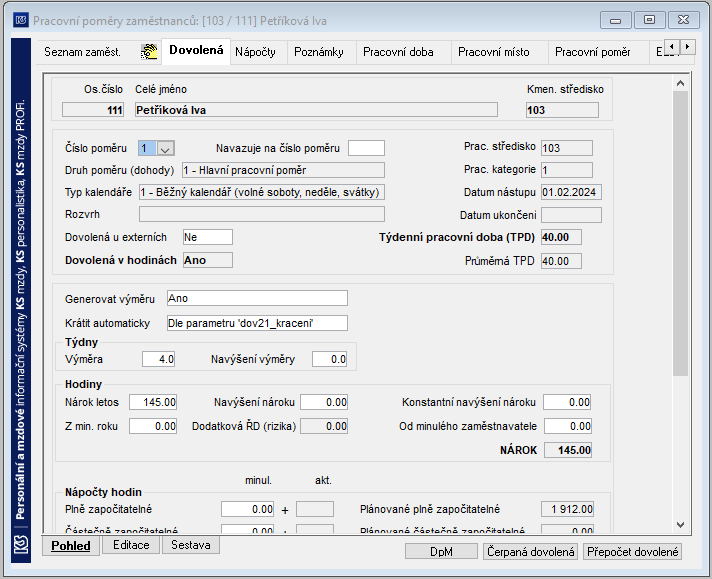Click the tab strip left arrow
The image size is (712, 579).
click(x=672, y=46)
